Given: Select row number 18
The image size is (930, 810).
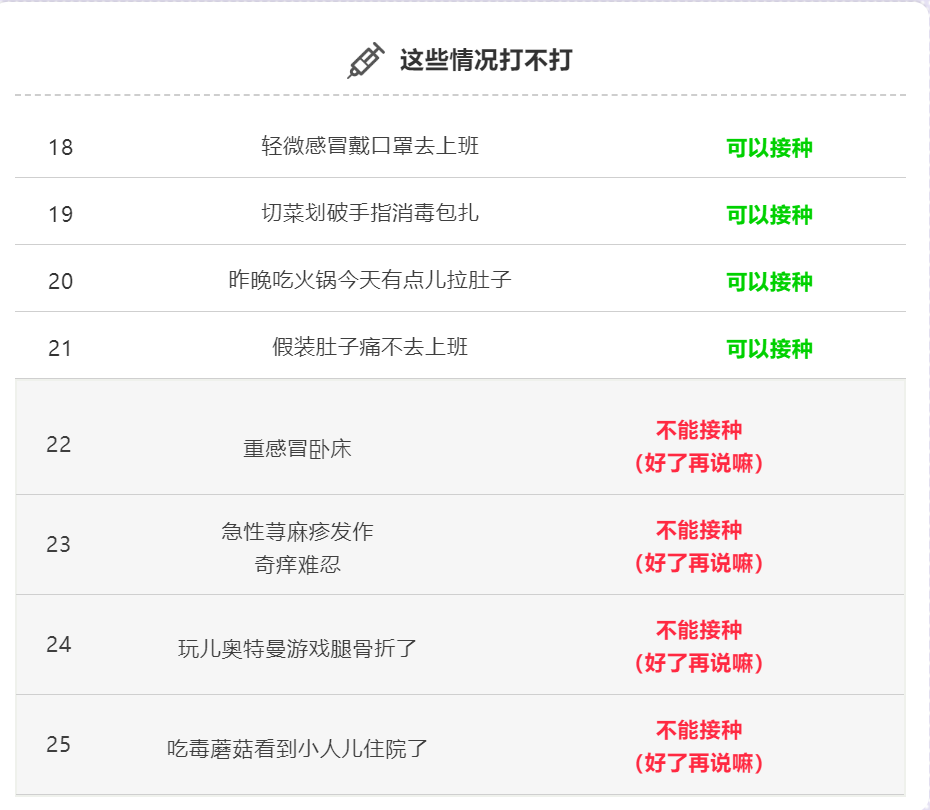Looking at the screenshot, I should pos(61,147).
